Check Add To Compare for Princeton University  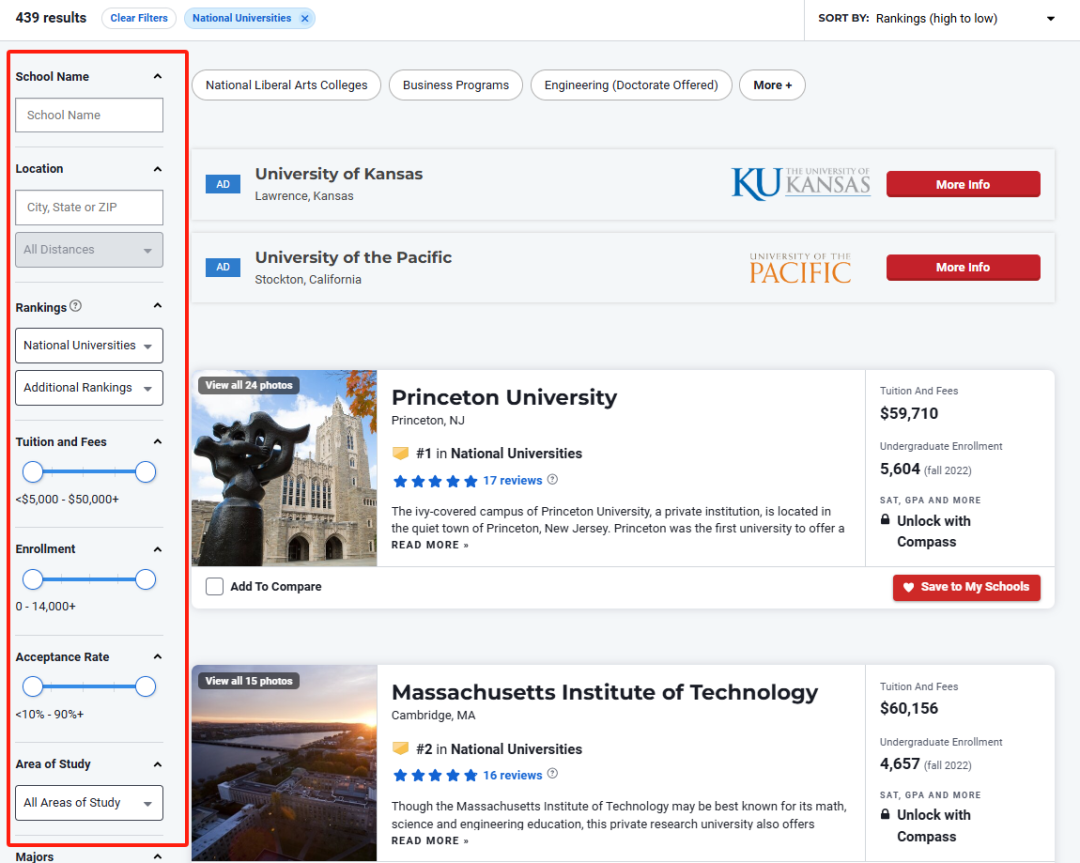[214, 586]
